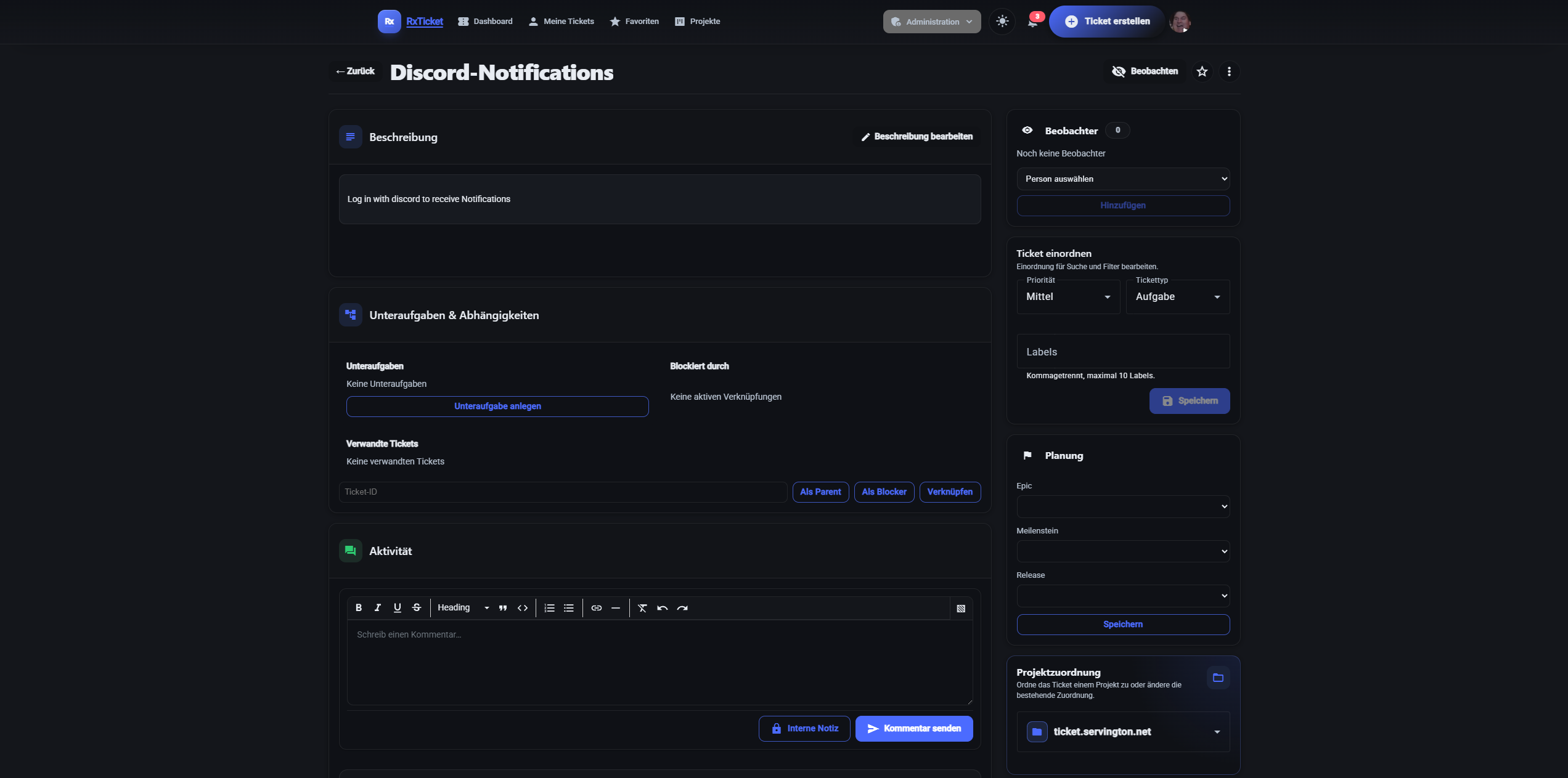The height and width of the screenshot is (778, 1568).
Task: Open the ticket three-dot options menu
Action: click(x=1229, y=71)
